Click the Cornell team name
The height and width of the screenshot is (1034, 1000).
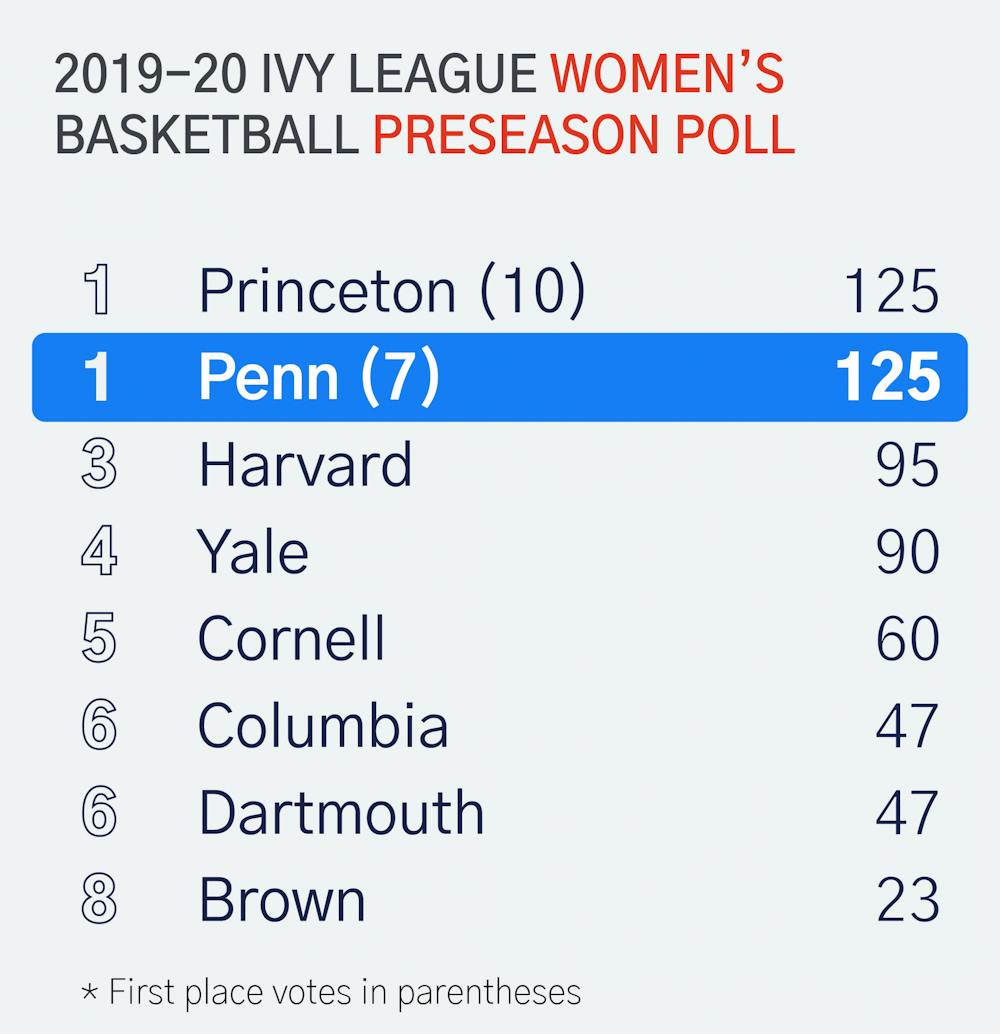[291, 639]
